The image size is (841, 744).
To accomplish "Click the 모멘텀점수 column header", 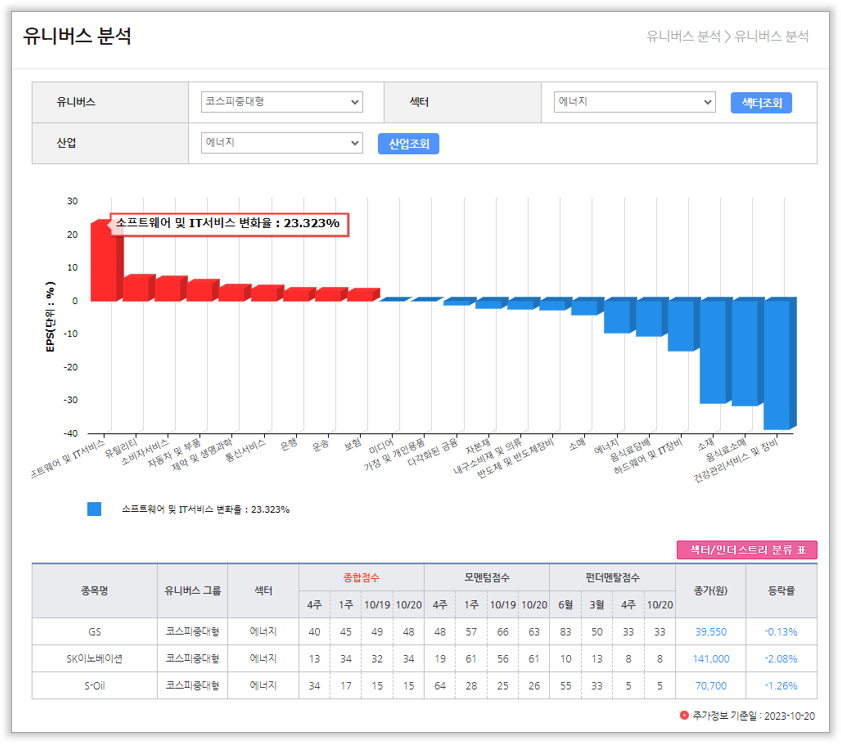I will pos(486,578).
